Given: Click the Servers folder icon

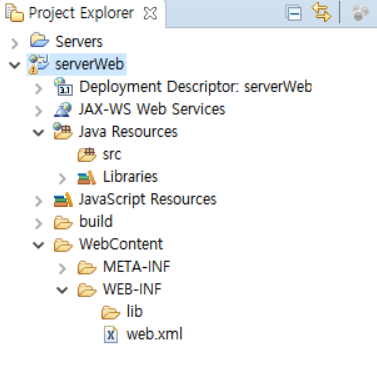Looking at the screenshot, I should click(x=39, y=40).
